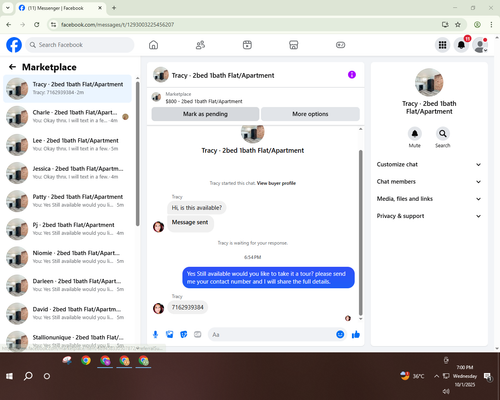Viewport: 500px width, 400px height.
Task: Reload the page in Chrome
Action: click(37, 24)
